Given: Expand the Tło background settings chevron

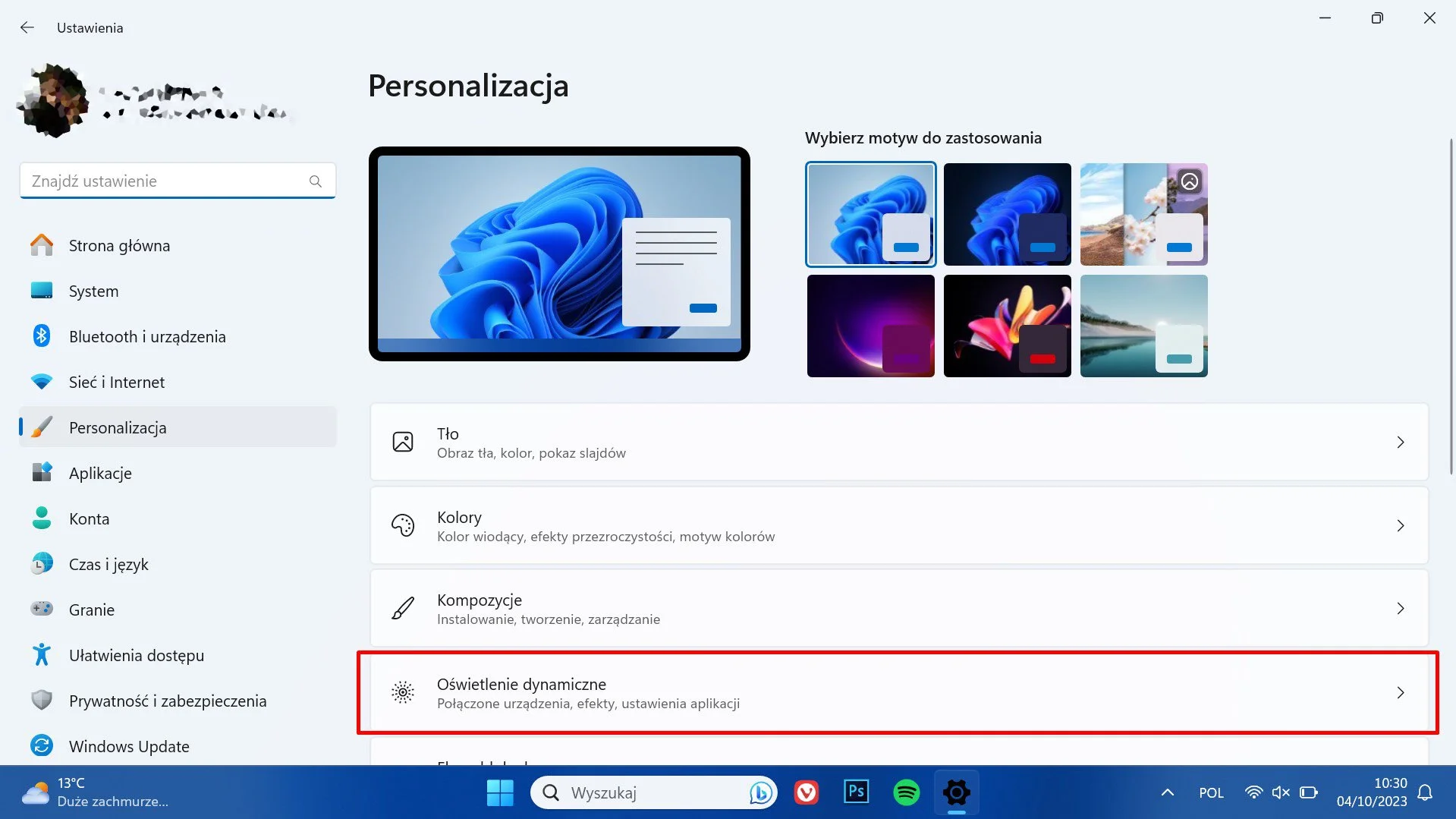Looking at the screenshot, I should [1400, 443].
